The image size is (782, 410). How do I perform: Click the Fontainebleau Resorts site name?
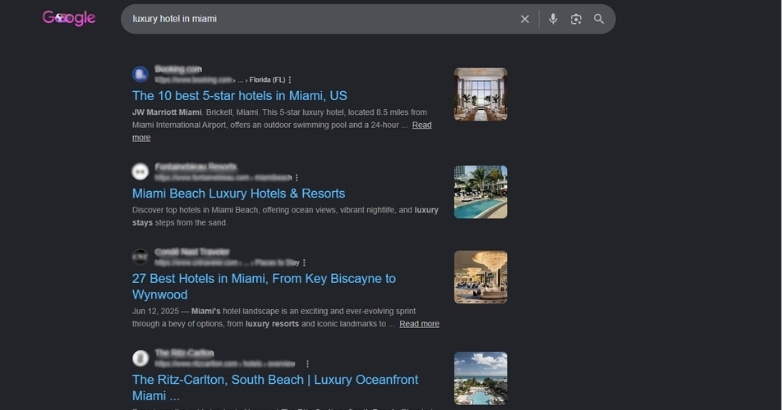pos(196,167)
